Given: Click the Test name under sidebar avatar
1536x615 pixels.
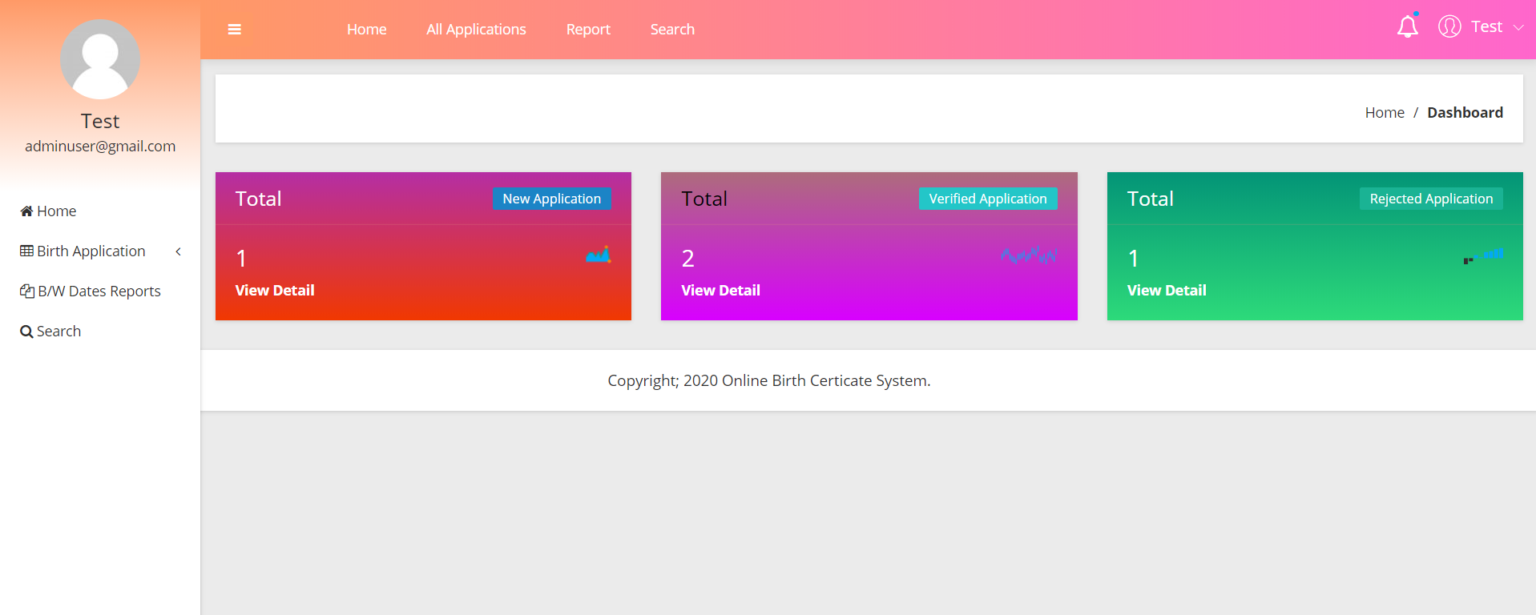Looking at the screenshot, I should [x=100, y=121].
